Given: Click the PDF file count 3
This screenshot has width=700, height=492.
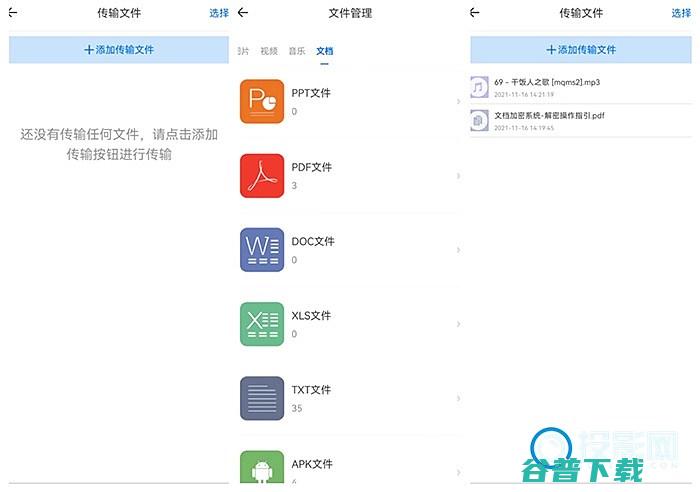Looking at the screenshot, I should (294, 186).
